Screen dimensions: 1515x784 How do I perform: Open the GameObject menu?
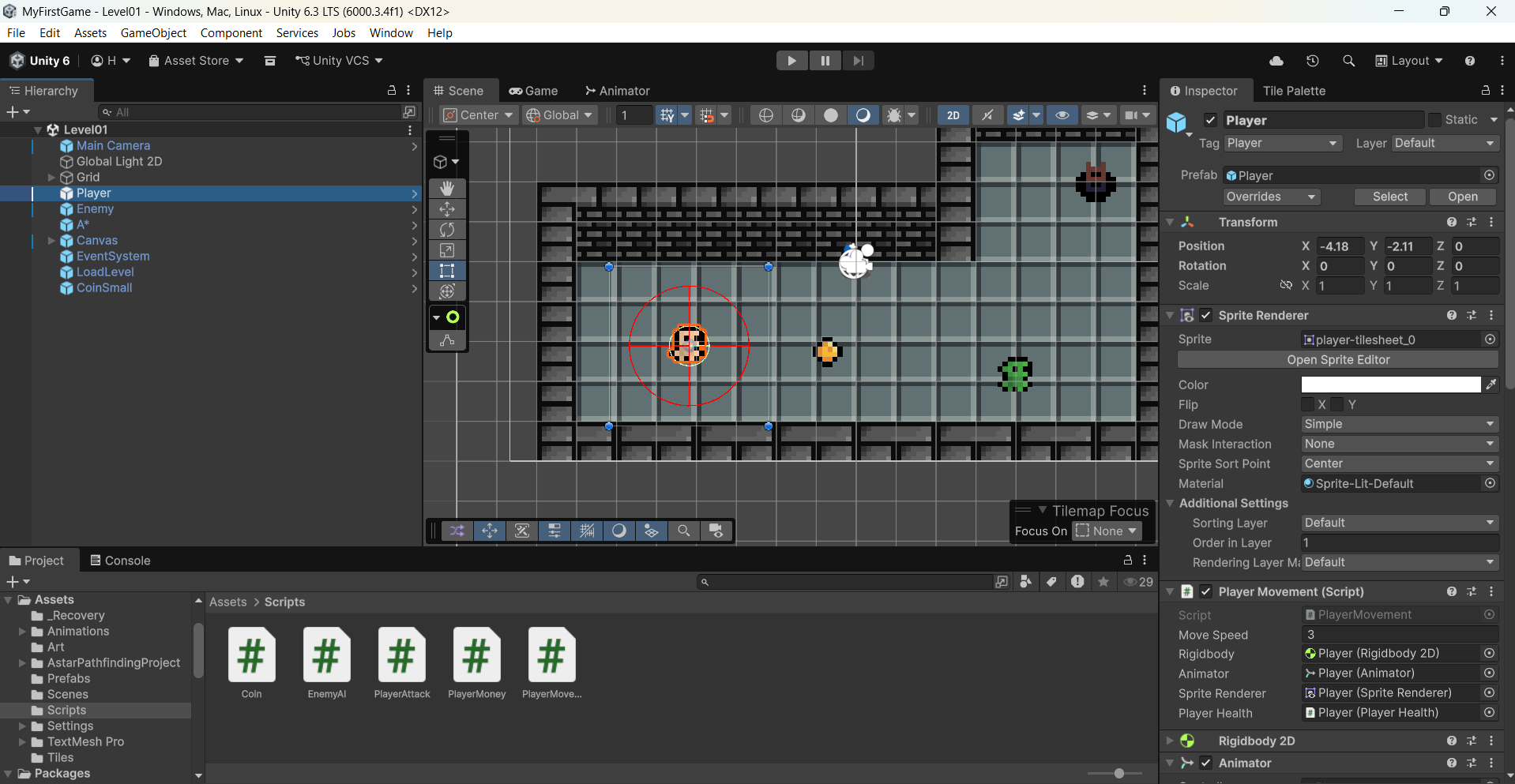click(x=153, y=33)
